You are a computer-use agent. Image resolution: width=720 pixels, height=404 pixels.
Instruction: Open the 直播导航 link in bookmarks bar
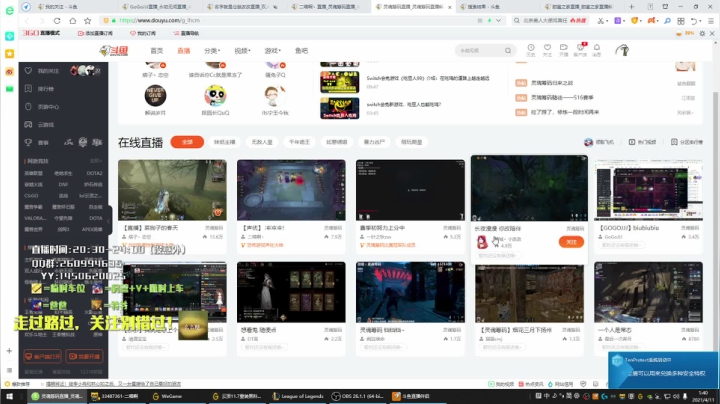[186, 34]
